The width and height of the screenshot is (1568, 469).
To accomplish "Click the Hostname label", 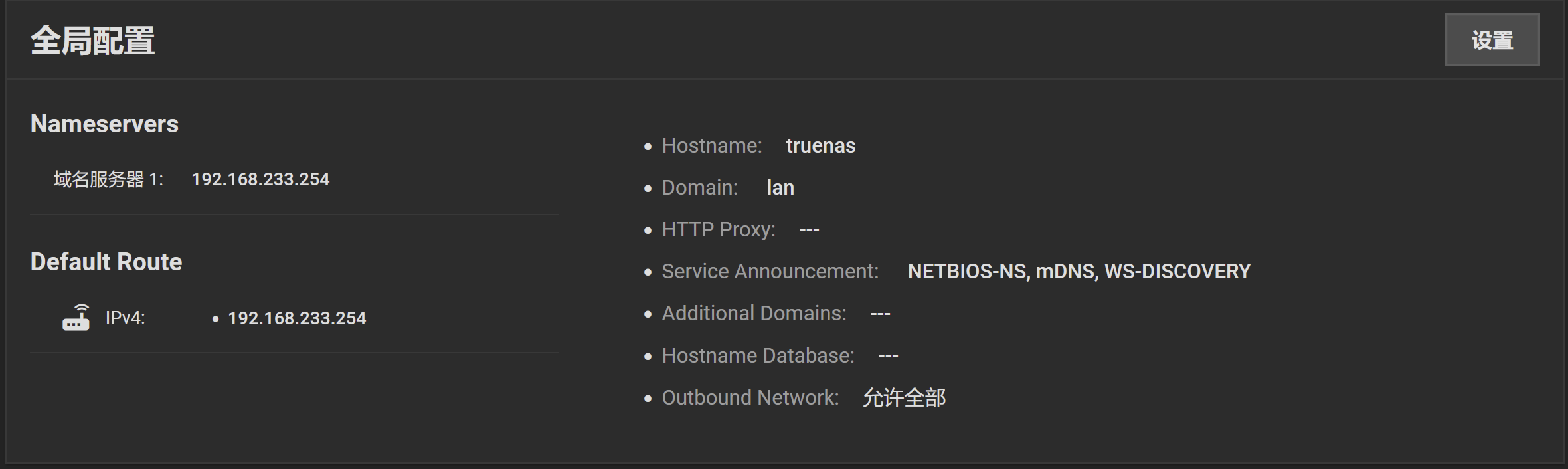I will [x=712, y=146].
